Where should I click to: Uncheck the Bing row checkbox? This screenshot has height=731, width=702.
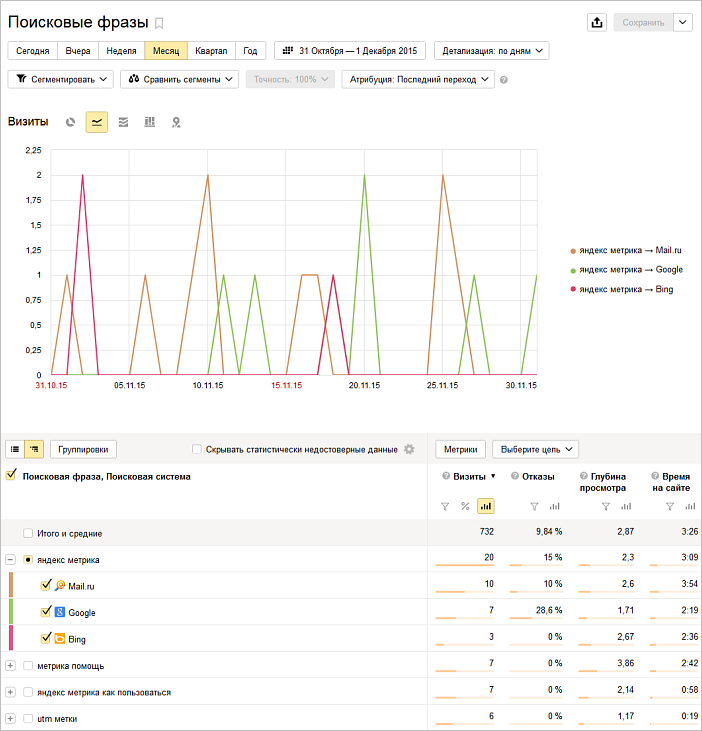tap(46, 638)
